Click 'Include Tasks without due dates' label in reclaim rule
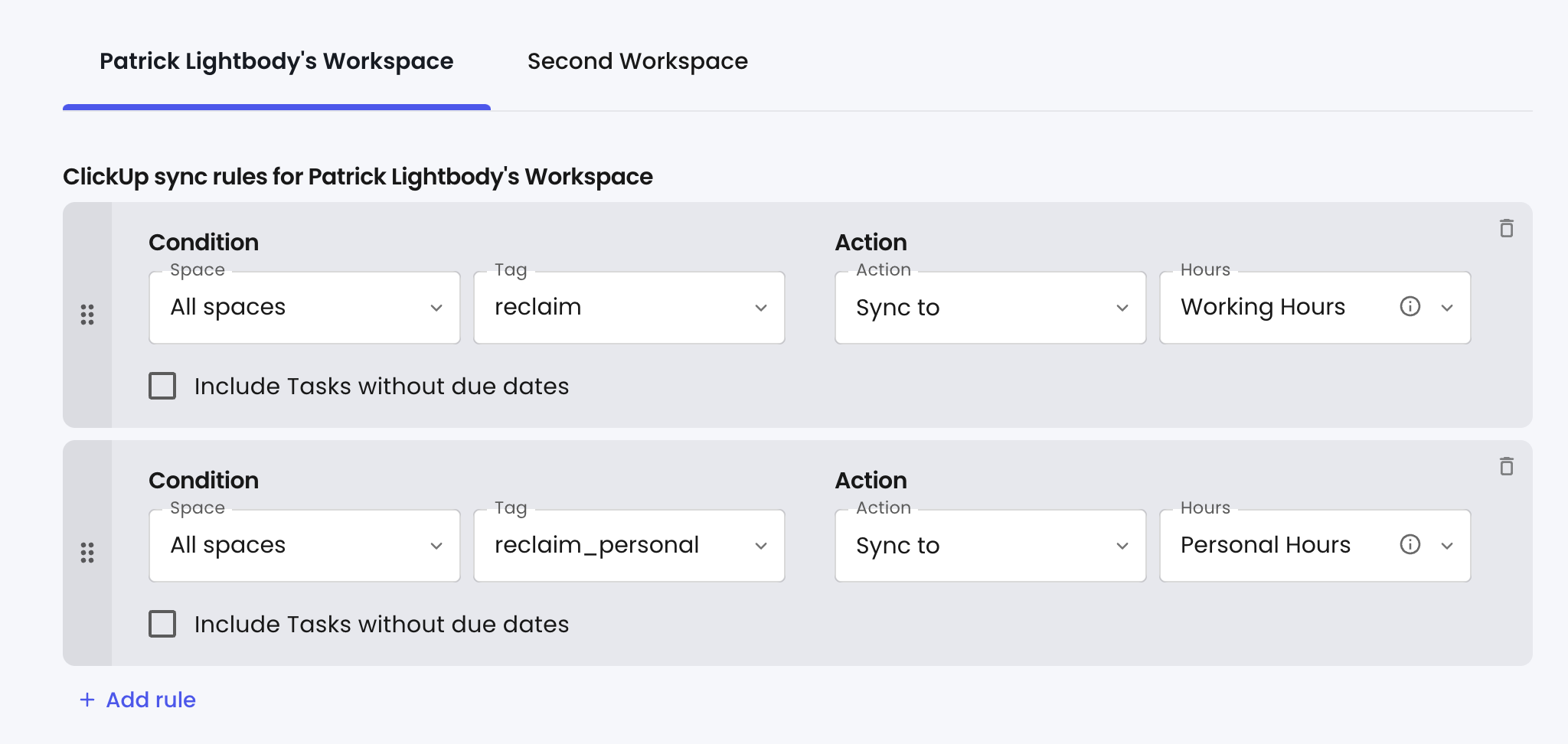This screenshot has height=744, width=1568. click(x=381, y=387)
